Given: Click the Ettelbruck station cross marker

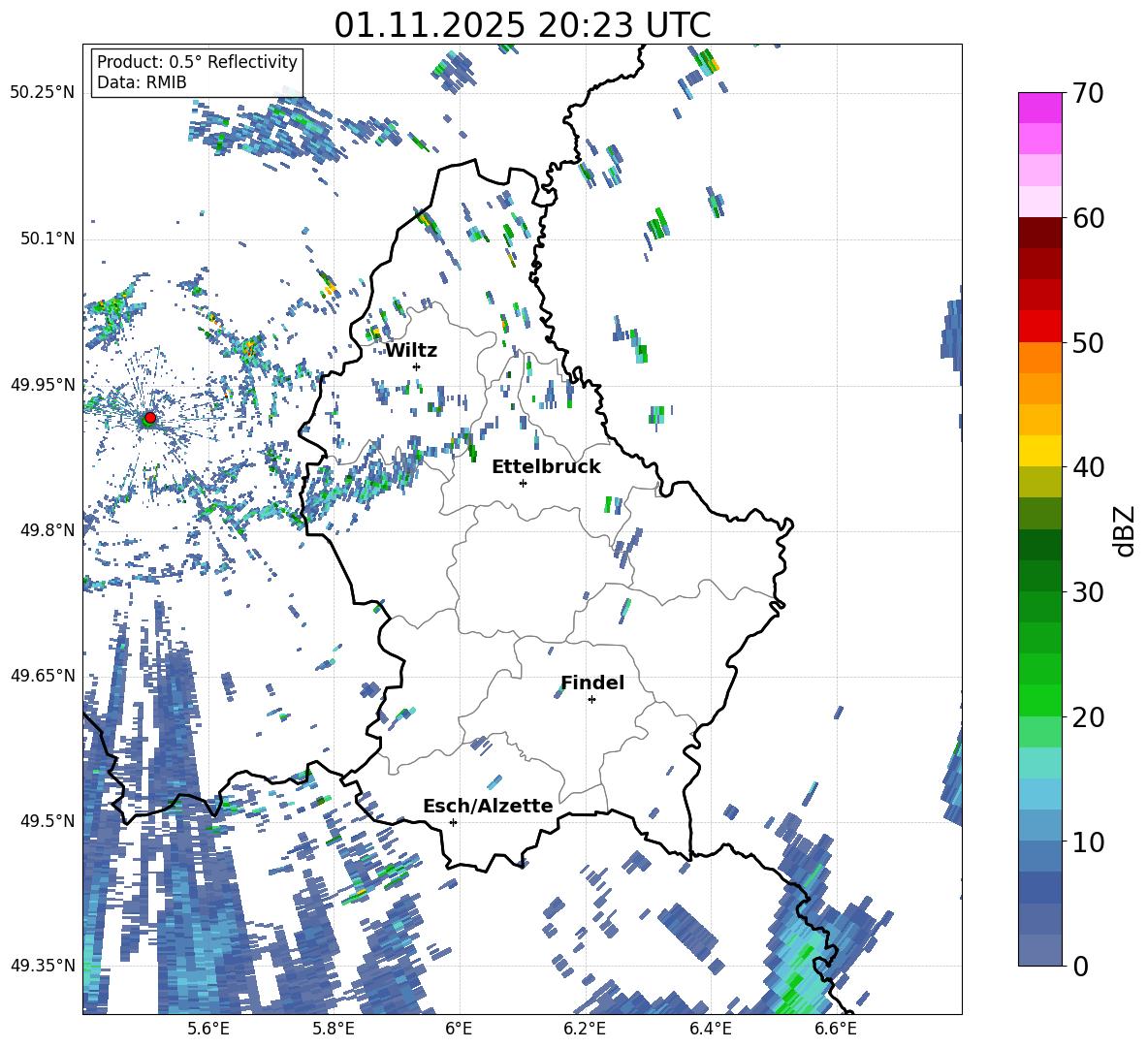Looking at the screenshot, I should 523,483.
